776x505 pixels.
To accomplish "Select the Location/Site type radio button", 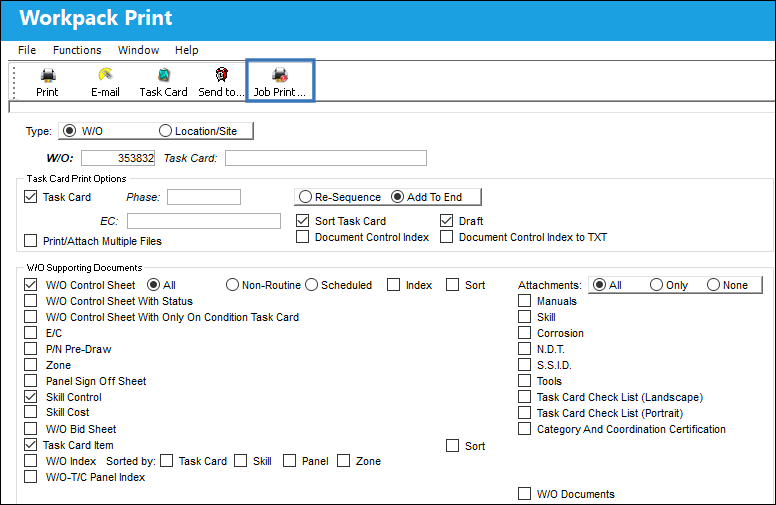I will click(165, 131).
